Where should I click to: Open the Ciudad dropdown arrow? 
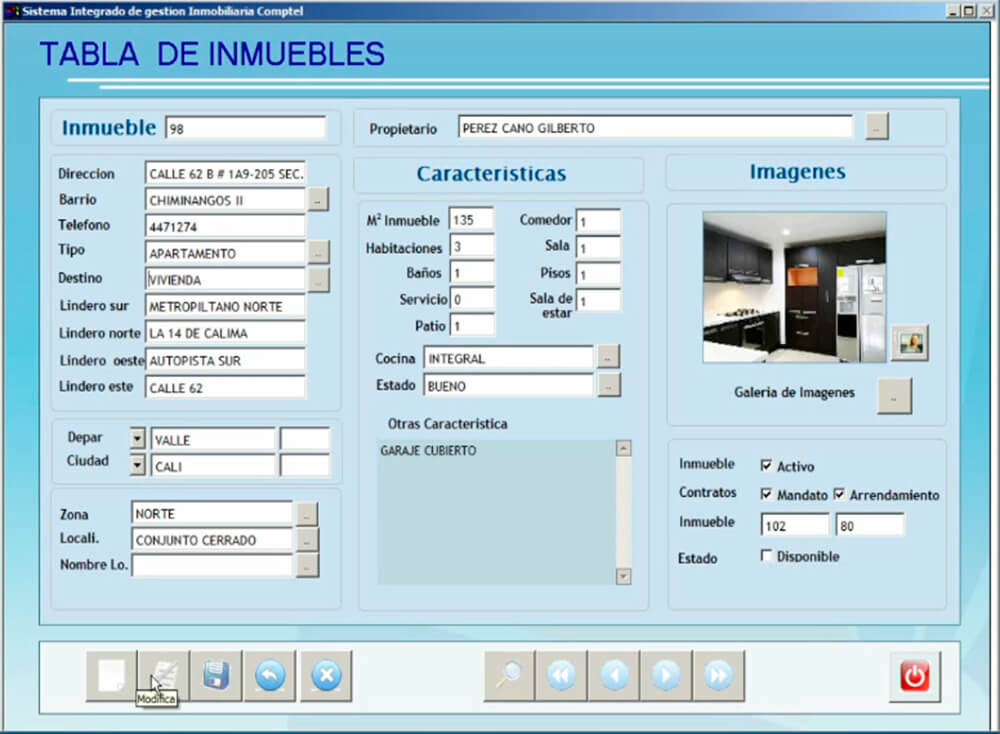point(138,465)
